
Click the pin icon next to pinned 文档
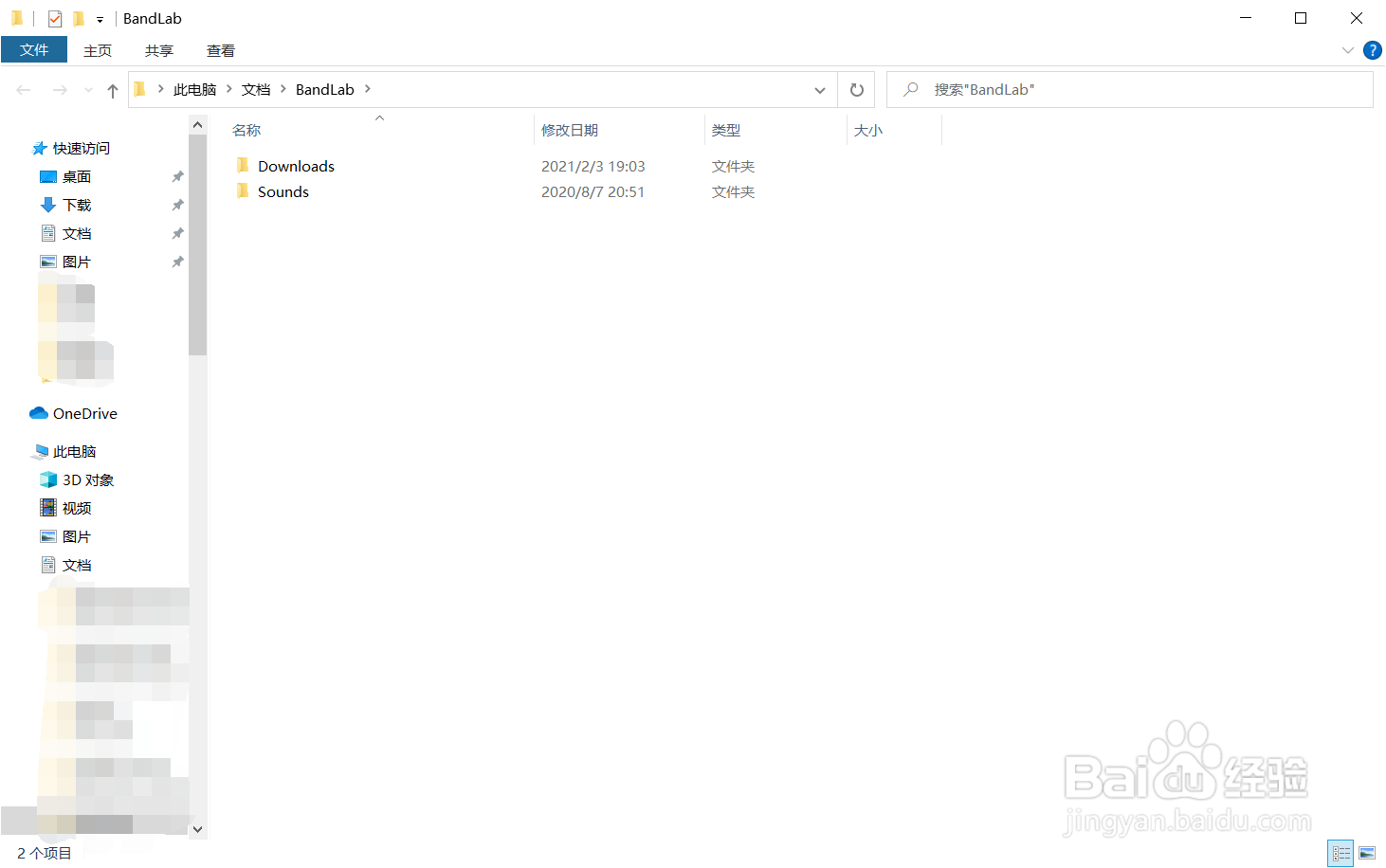point(177,233)
